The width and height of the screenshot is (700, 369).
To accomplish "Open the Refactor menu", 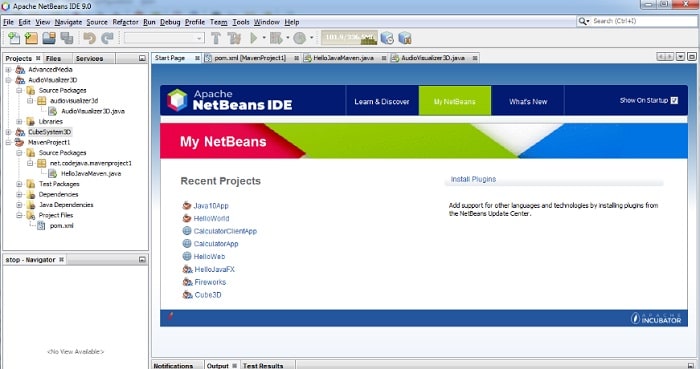I will click(125, 22).
